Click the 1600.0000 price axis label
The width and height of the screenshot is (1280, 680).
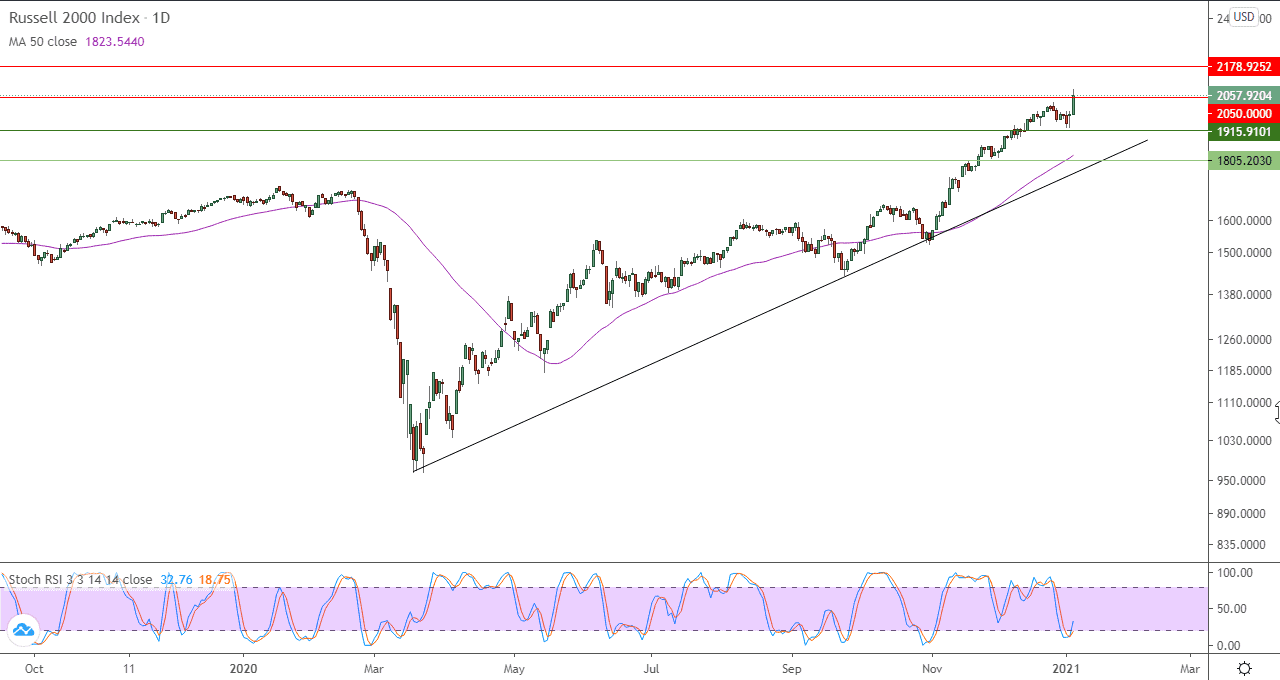[x=1244, y=221]
